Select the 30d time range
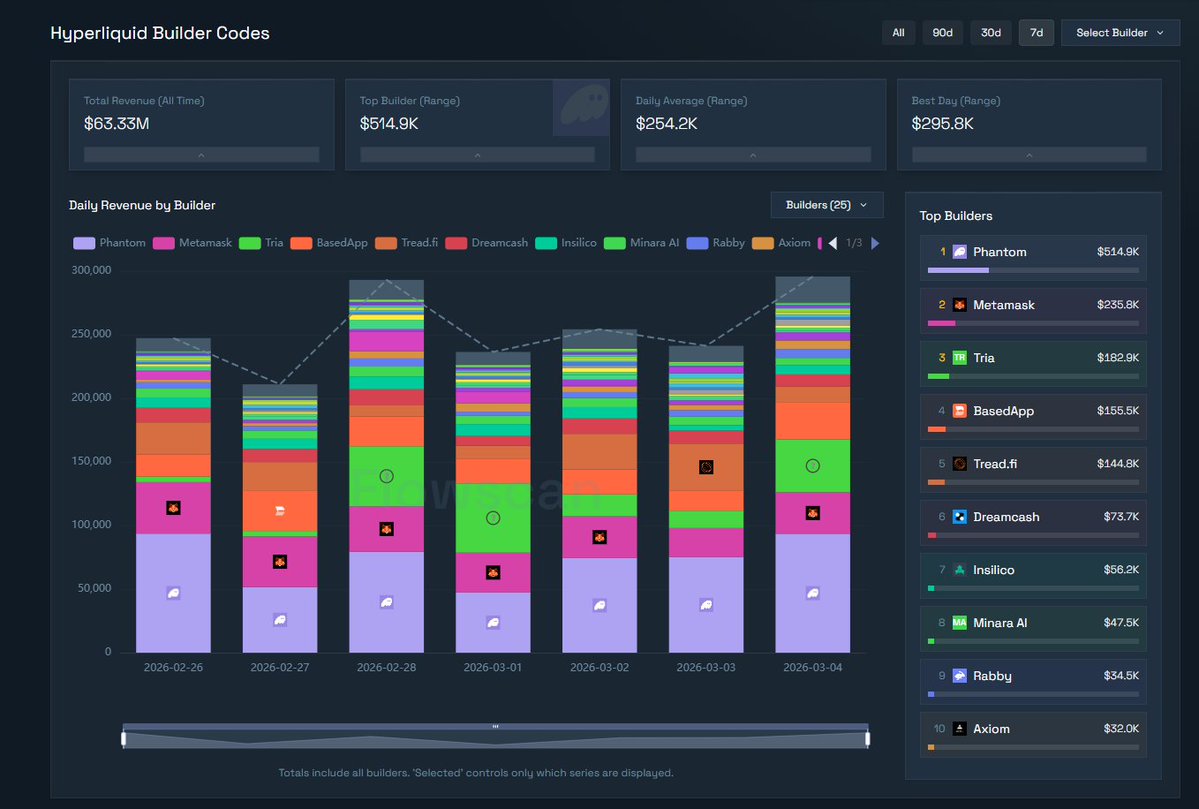Screen dimensions: 1199x809 click(x=990, y=33)
